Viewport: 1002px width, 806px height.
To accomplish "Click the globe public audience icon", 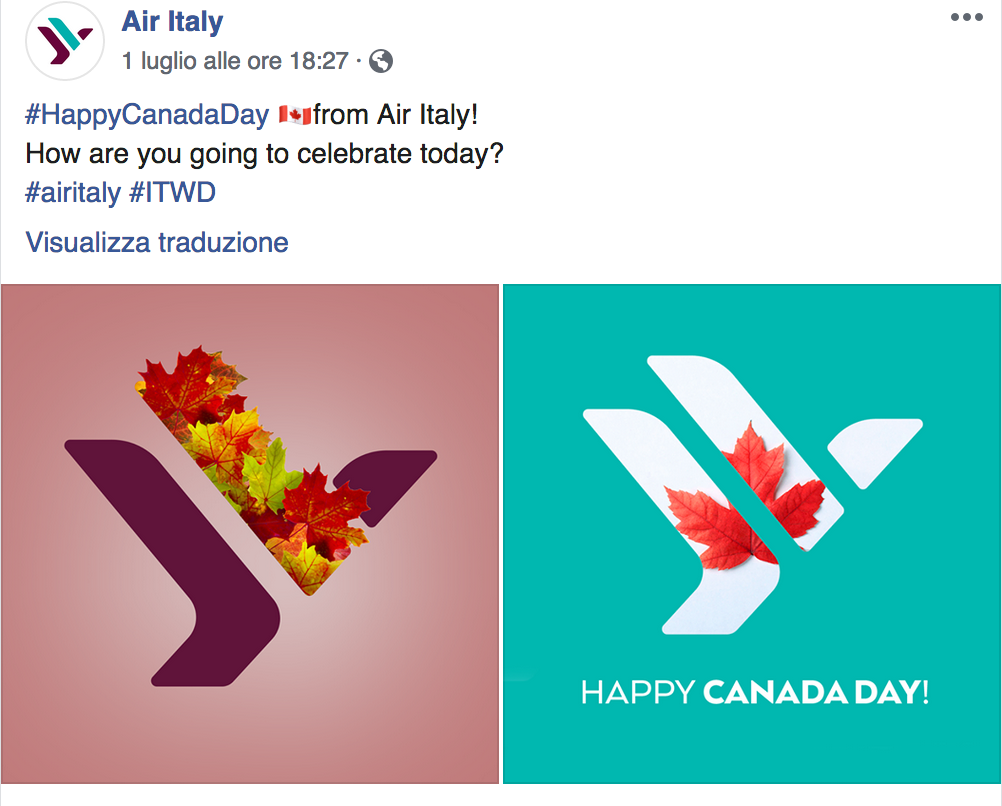I will [x=381, y=62].
